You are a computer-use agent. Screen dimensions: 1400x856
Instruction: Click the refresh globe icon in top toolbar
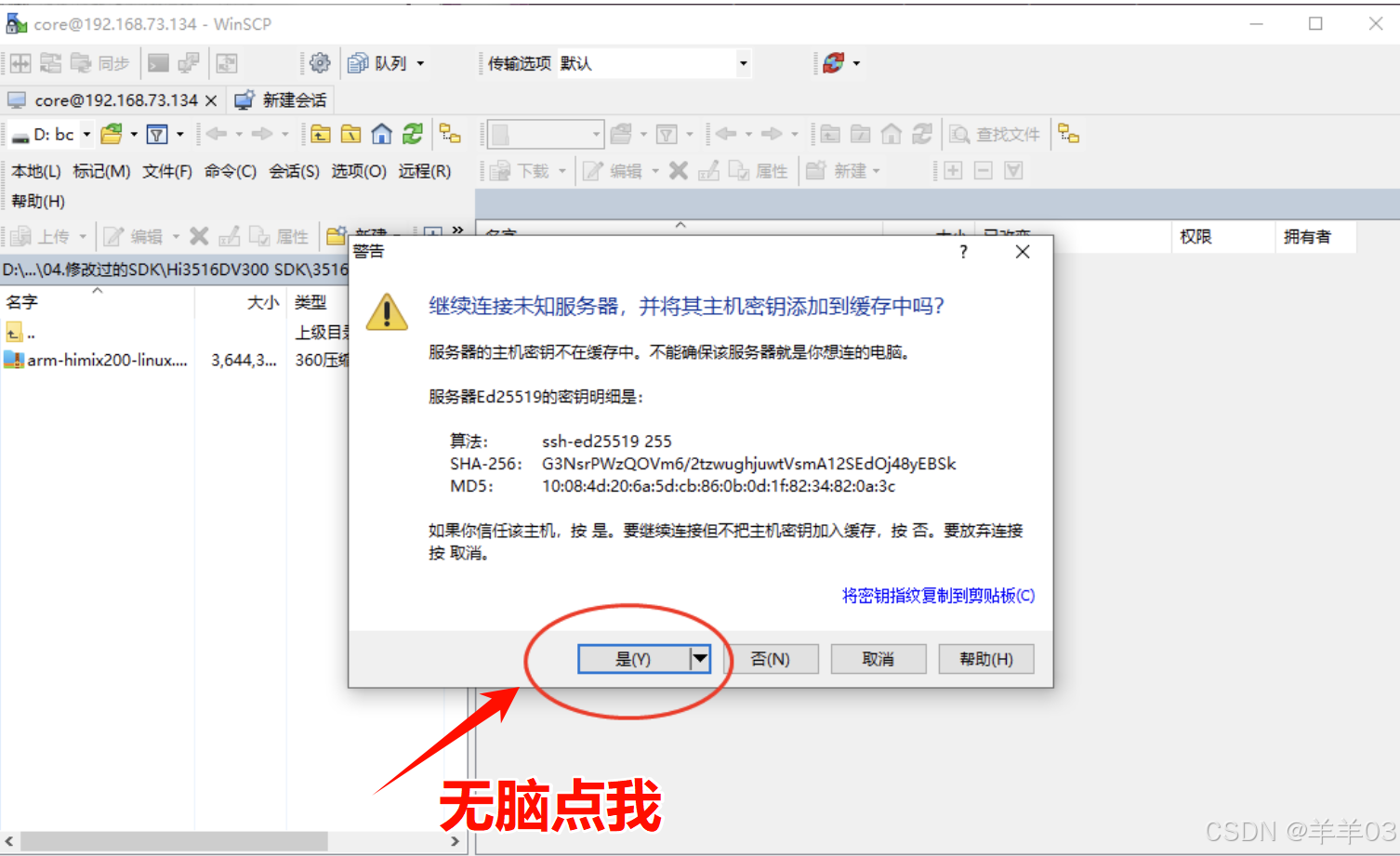pyautogui.click(x=834, y=63)
